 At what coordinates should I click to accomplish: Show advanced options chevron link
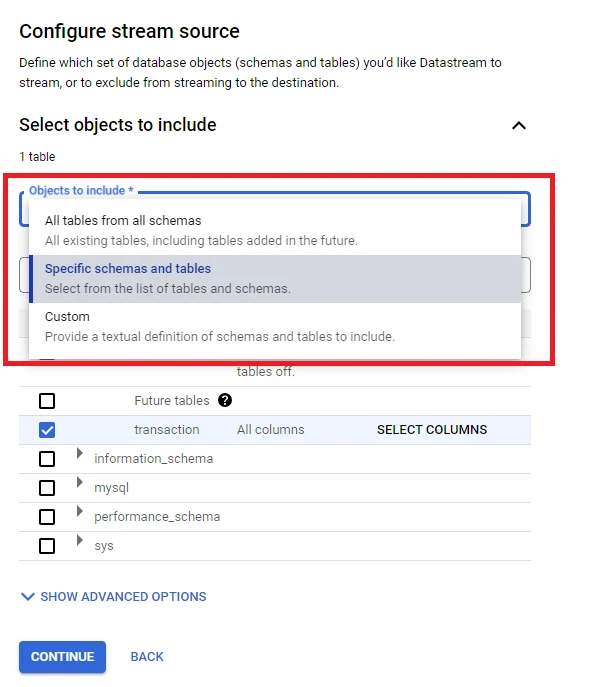pos(113,597)
